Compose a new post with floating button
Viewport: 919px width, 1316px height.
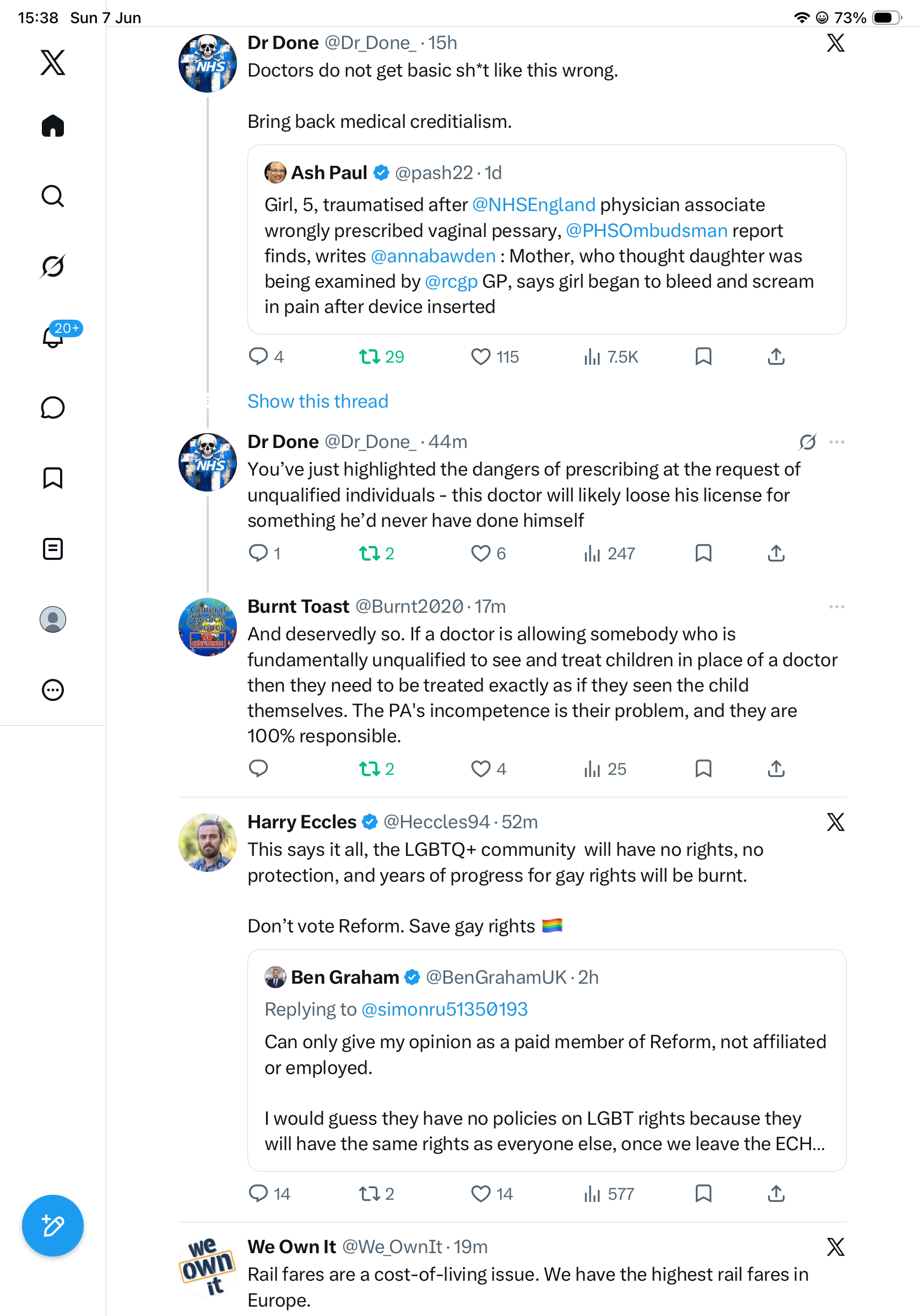click(x=53, y=1226)
